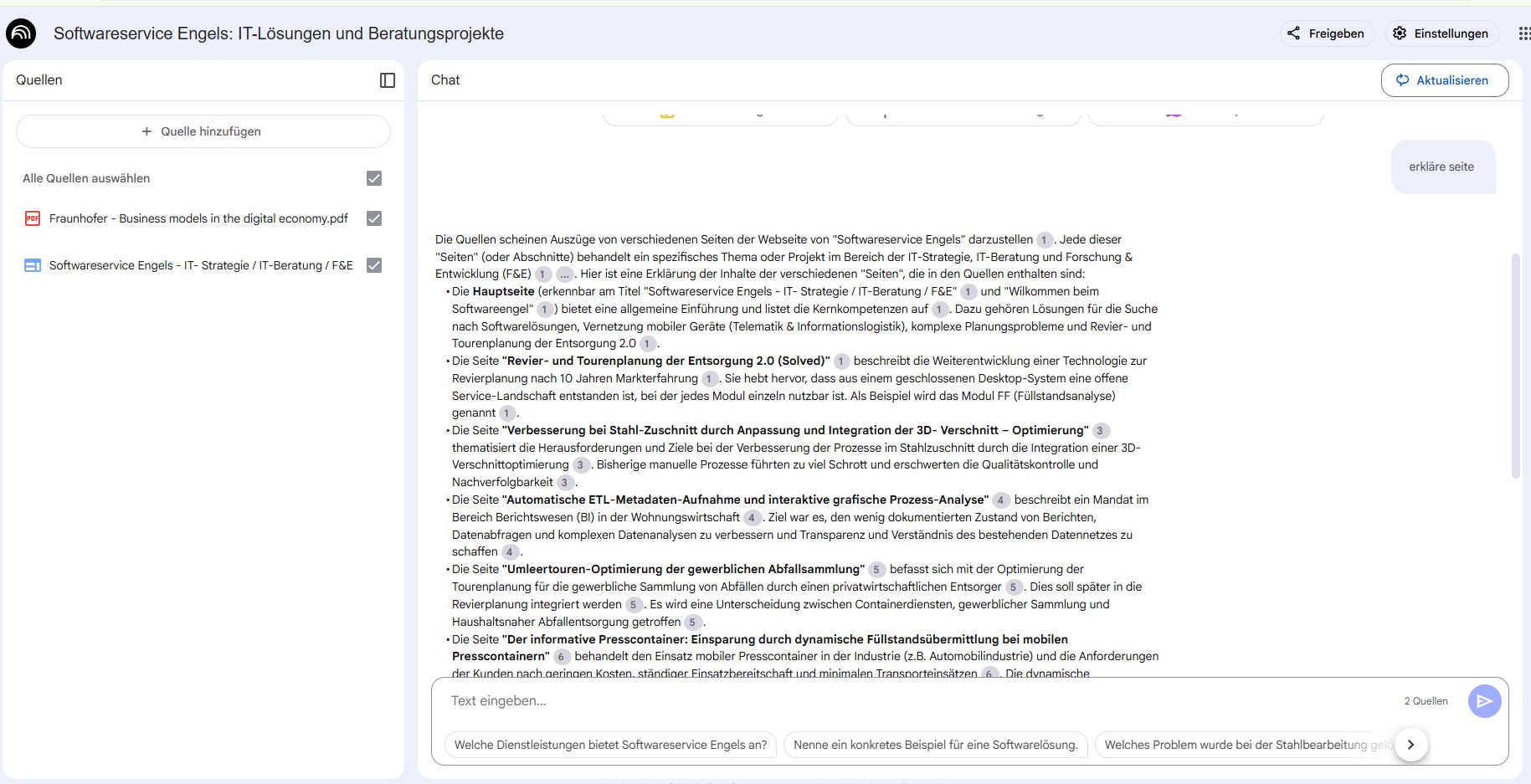Click the "Chat" panel heading
This screenshot has height=784, width=1531.
click(x=445, y=80)
